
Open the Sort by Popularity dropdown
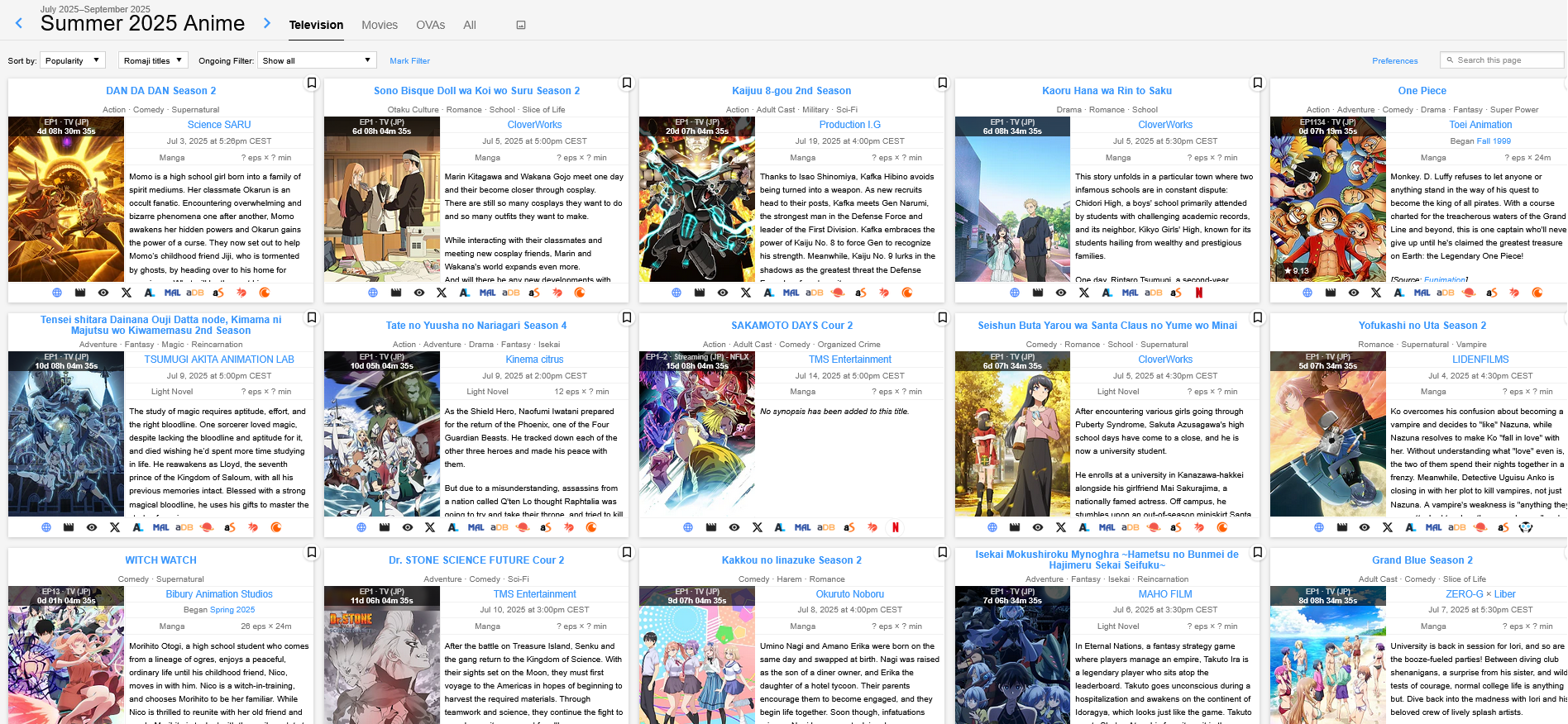pos(73,60)
